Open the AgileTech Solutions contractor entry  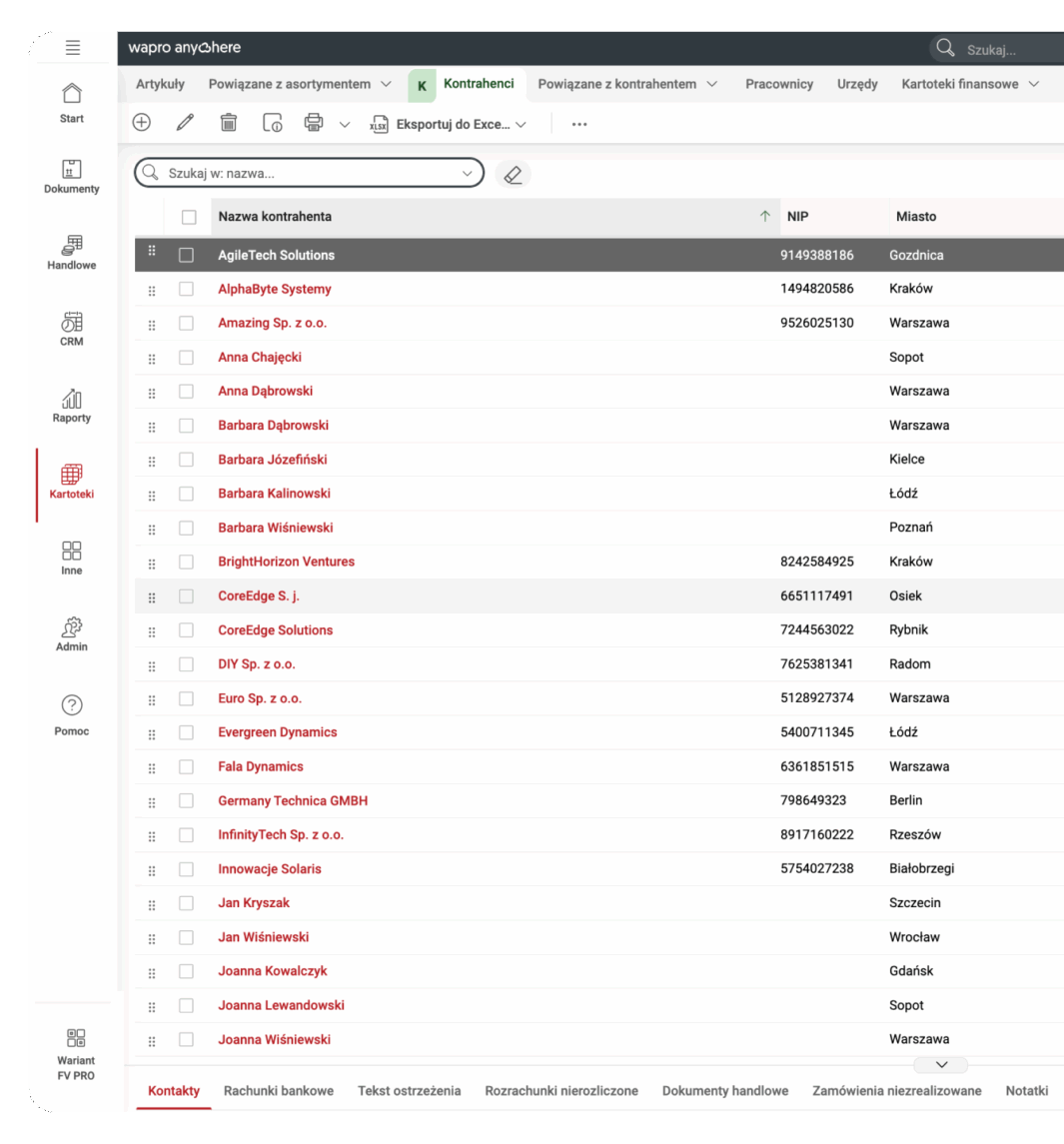coord(277,255)
